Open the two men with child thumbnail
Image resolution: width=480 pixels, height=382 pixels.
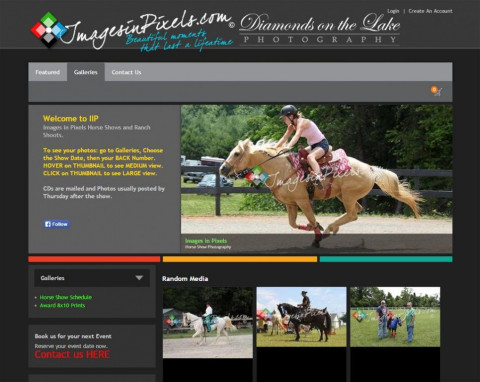(x=395, y=317)
